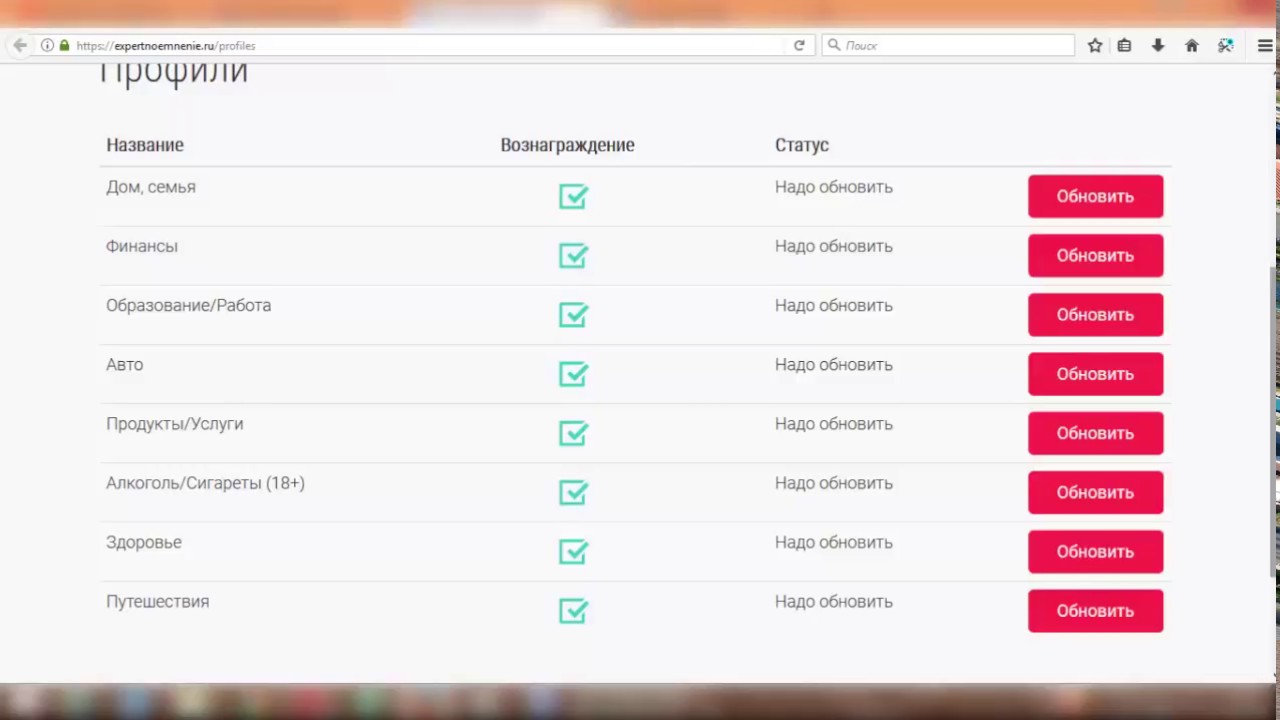
Task: Open the Firefox hamburger menu
Action: [1265, 45]
